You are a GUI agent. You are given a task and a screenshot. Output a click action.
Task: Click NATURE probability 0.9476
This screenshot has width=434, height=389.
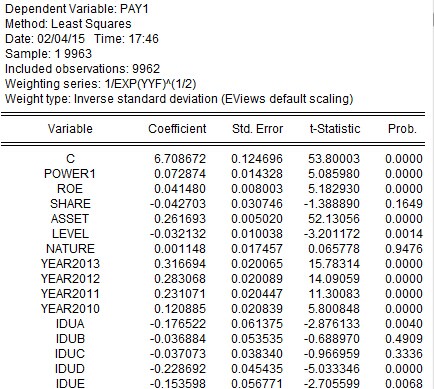point(404,249)
